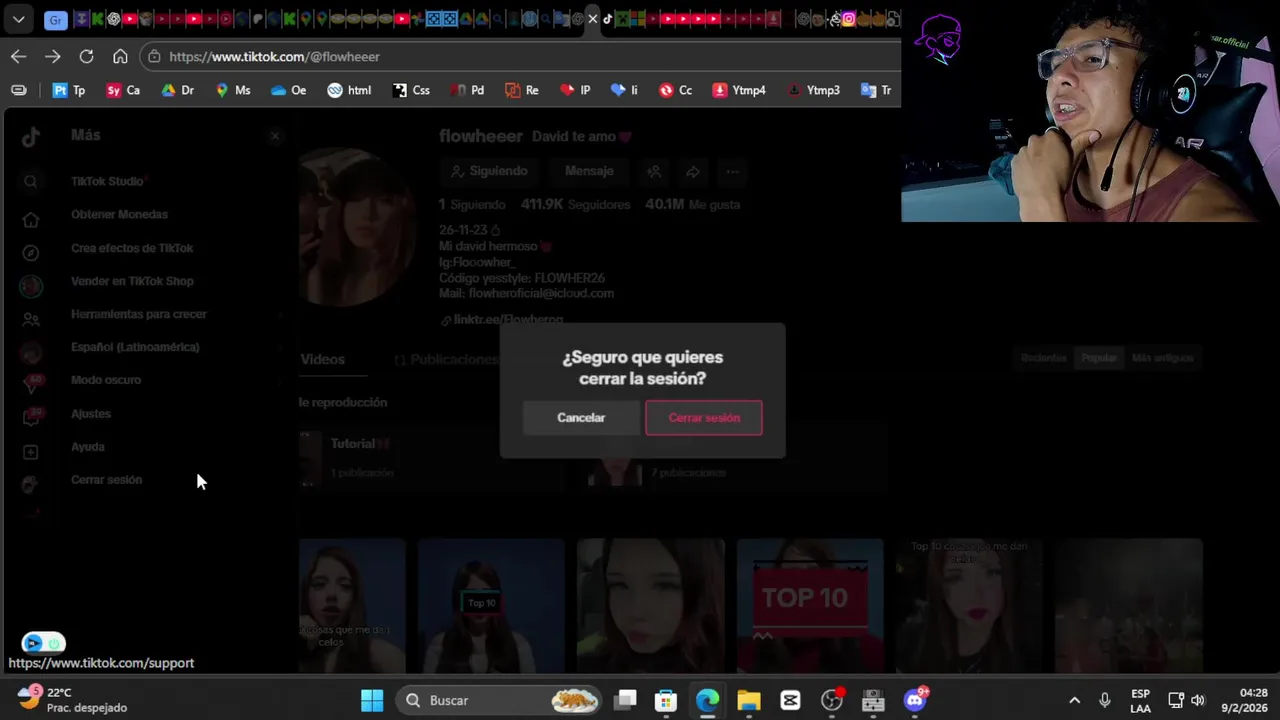
Task: Sort videos by Más antiguos
Action: (1162, 358)
